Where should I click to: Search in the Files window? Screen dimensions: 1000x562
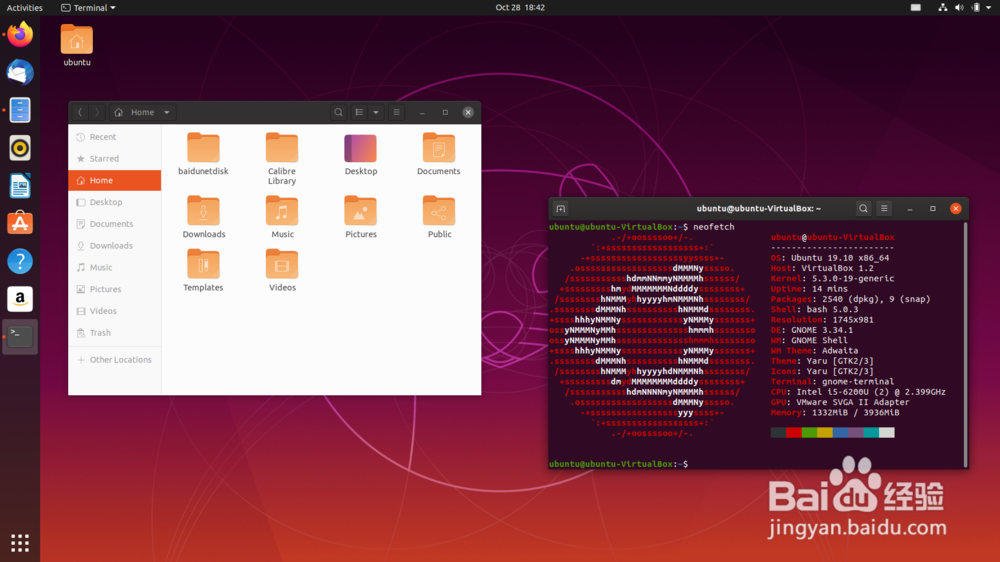(338, 112)
